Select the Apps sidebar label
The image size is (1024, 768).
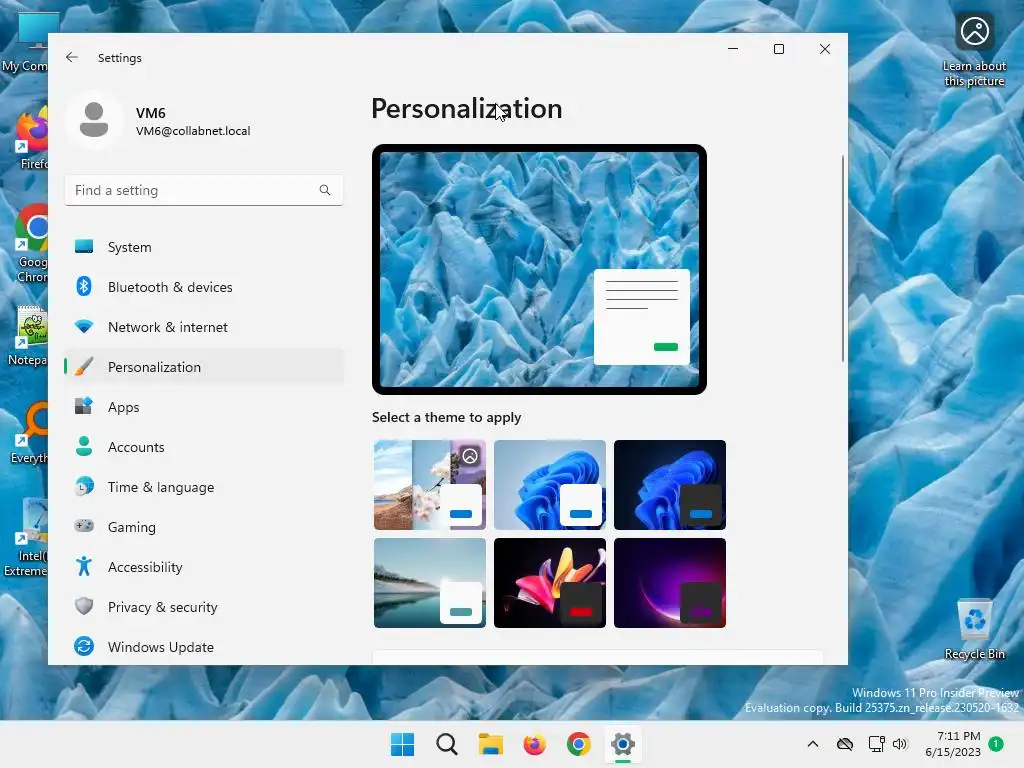pos(123,407)
